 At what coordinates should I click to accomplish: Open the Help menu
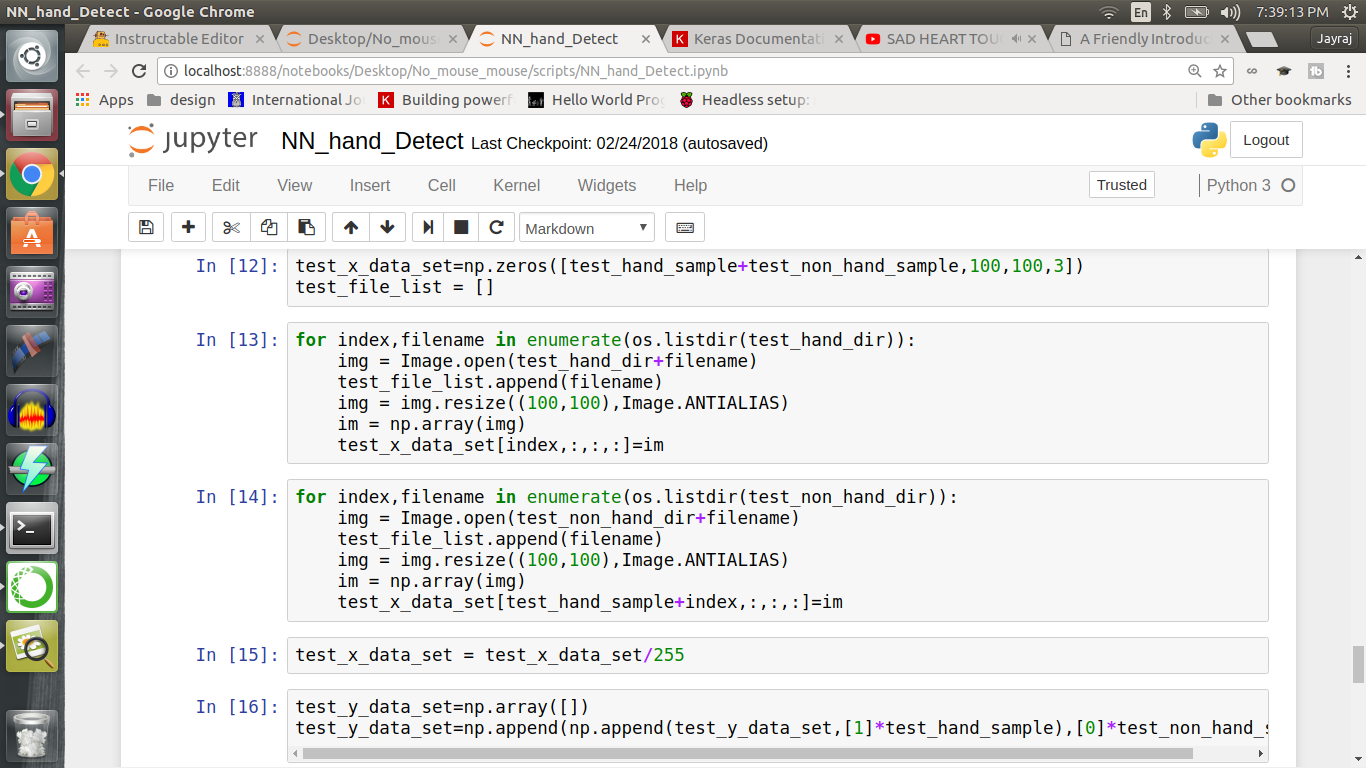point(690,185)
